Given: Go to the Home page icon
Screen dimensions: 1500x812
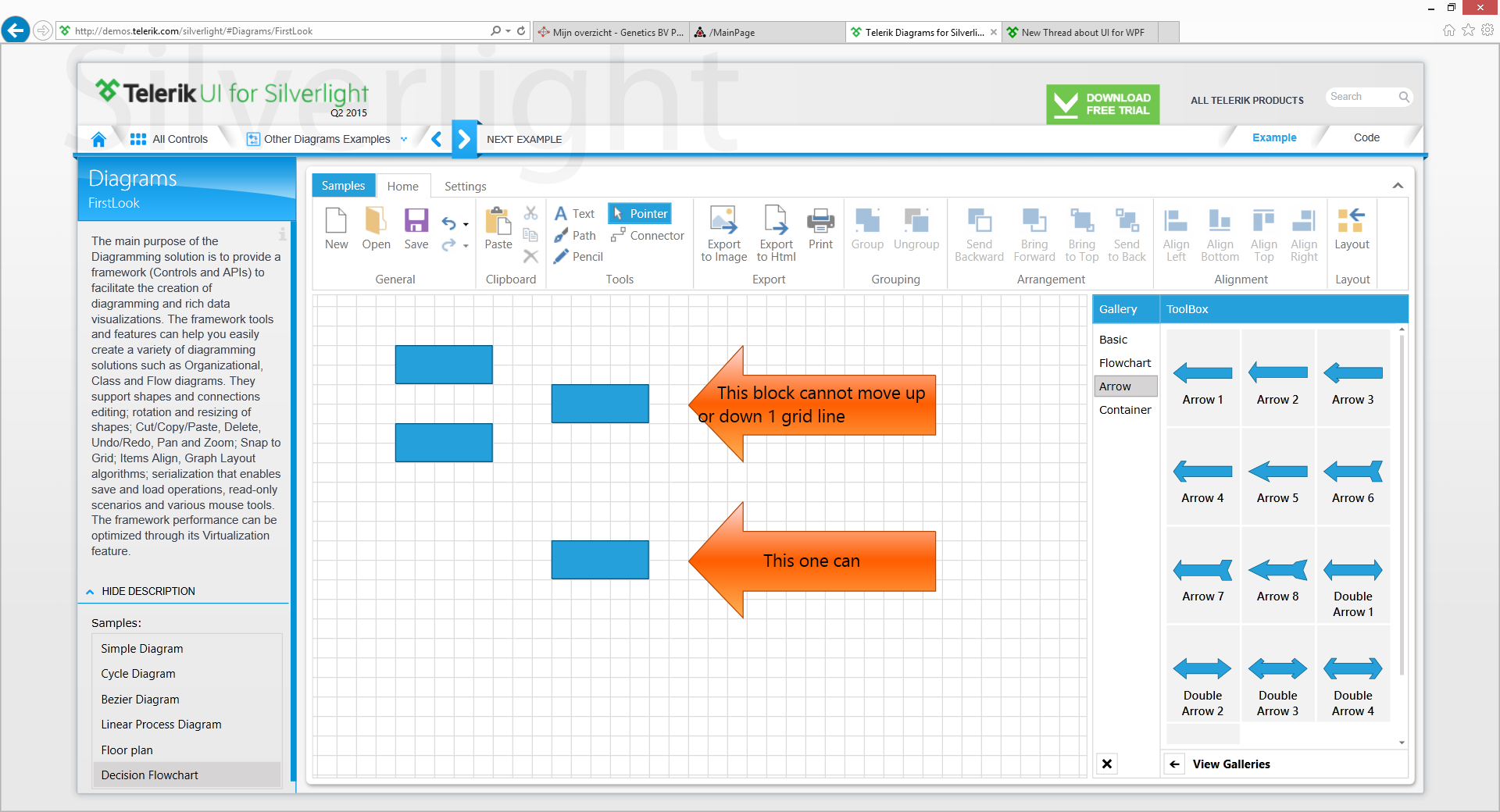Looking at the screenshot, I should (x=98, y=139).
